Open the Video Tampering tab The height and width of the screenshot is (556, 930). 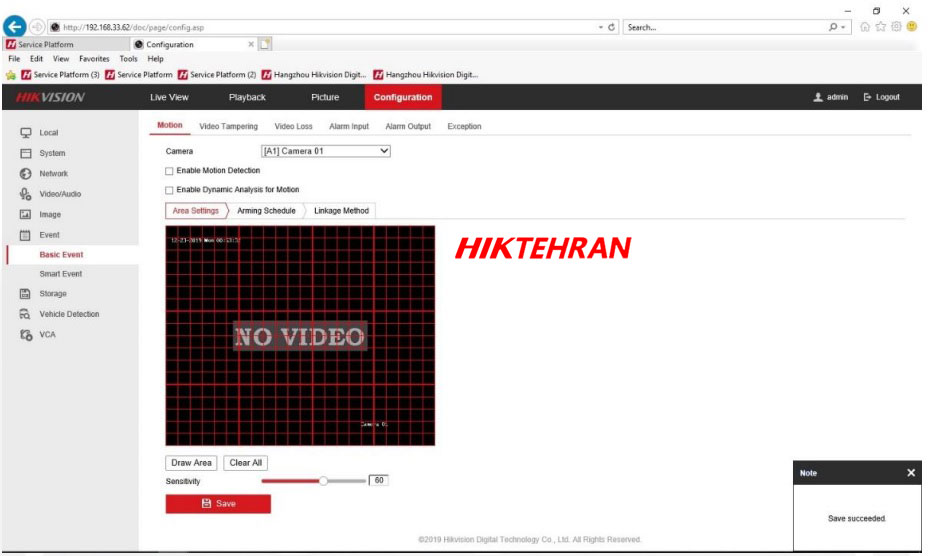tap(228, 126)
